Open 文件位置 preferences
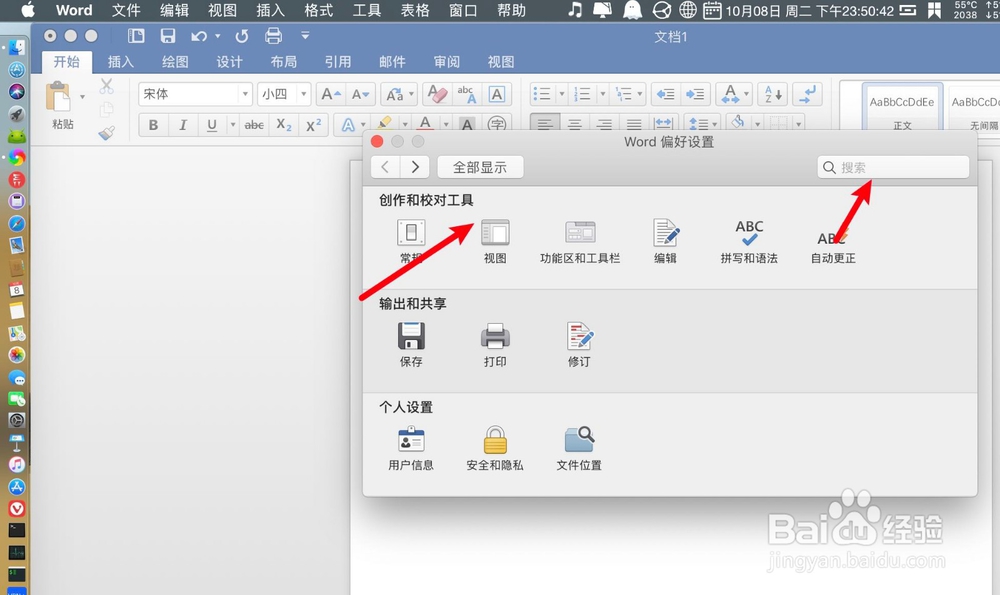Screen dimensions: 1000x595 [579, 448]
